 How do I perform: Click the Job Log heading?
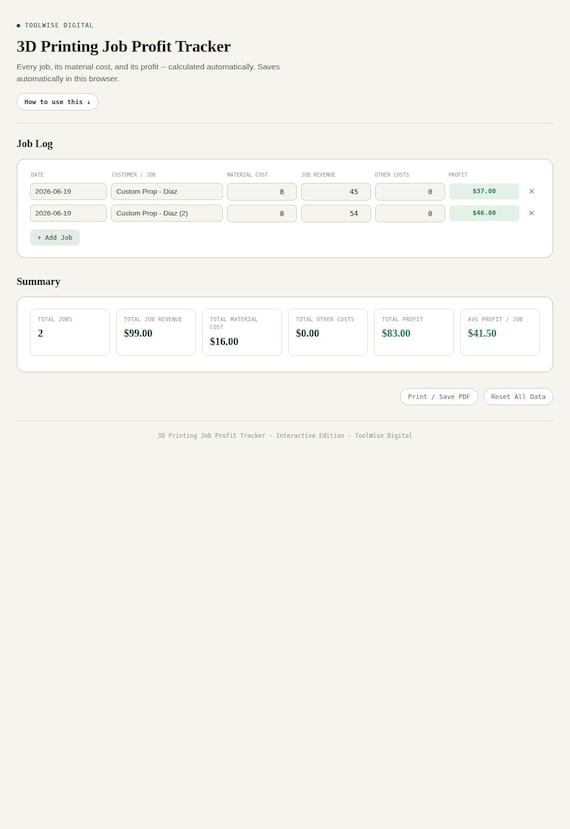pyautogui.click(x=34, y=144)
